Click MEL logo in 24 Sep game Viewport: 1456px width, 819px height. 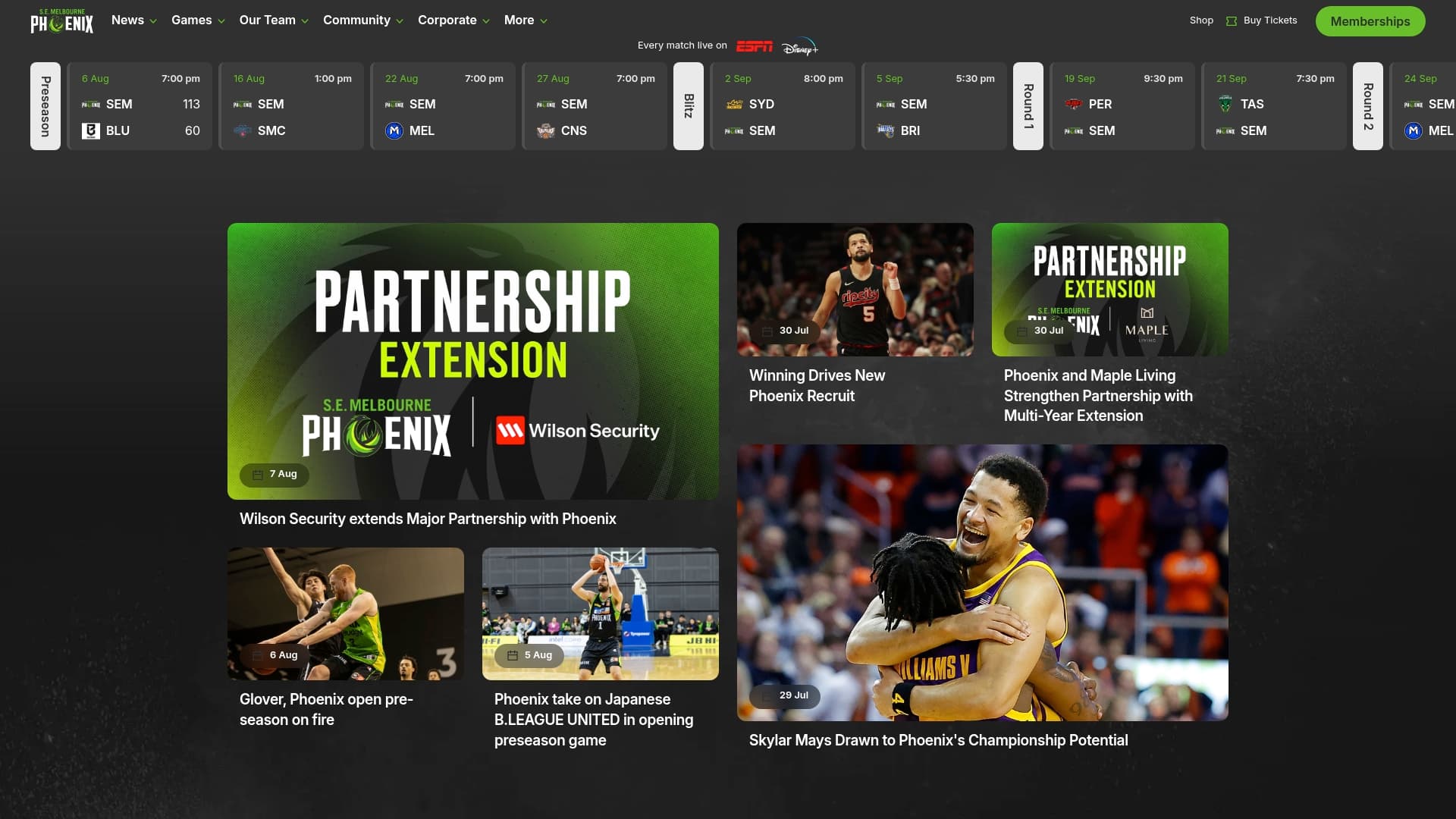tap(1414, 131)
